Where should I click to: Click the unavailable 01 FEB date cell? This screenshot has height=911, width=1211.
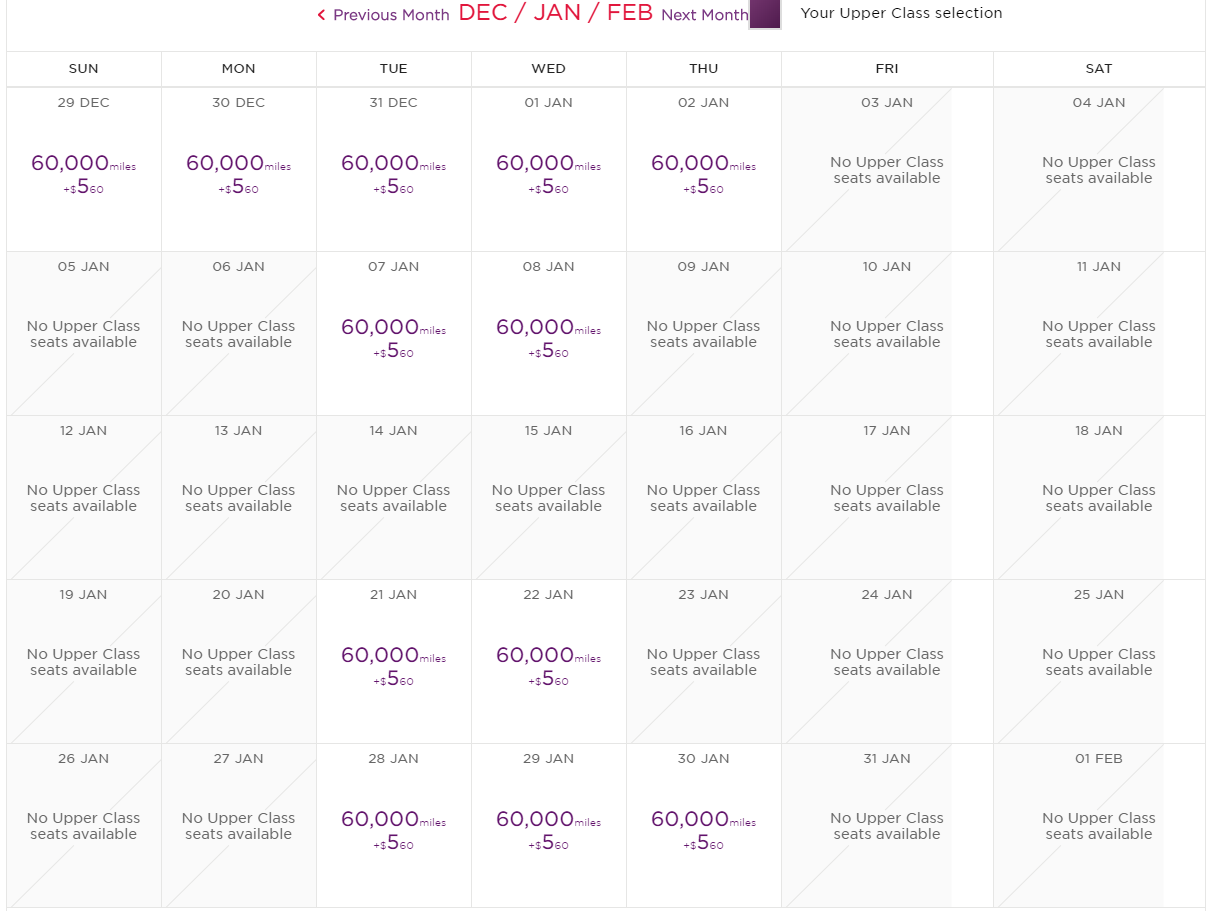[x=1098, y=826]
